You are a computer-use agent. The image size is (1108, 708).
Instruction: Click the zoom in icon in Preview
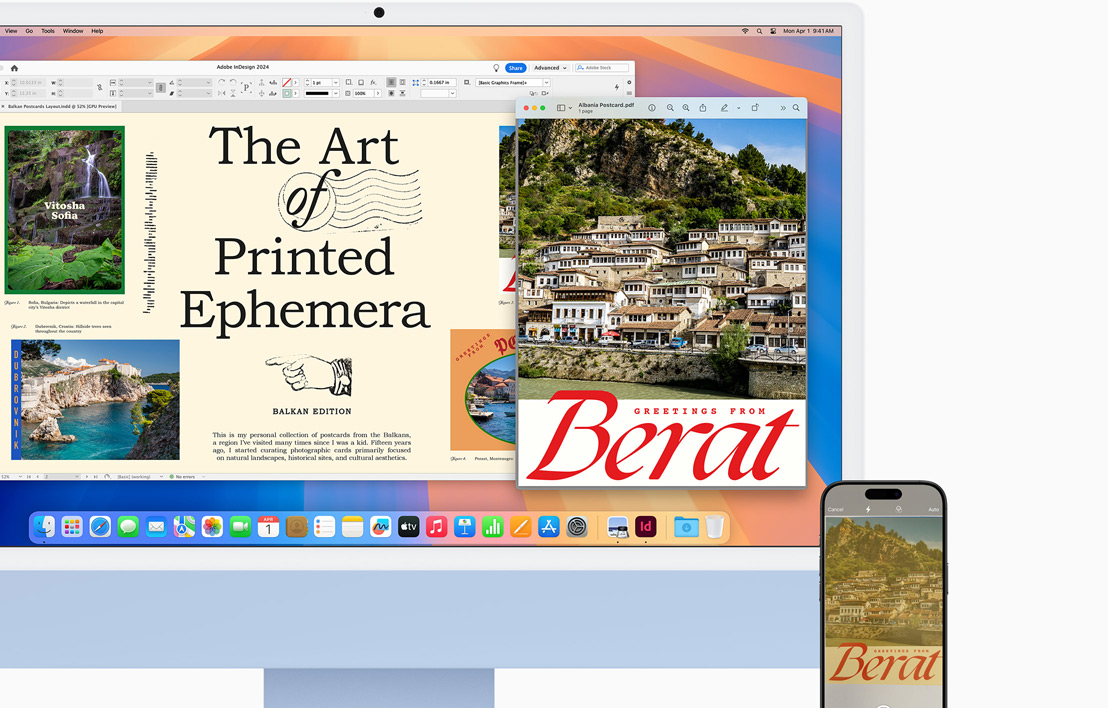click(685, 108)
